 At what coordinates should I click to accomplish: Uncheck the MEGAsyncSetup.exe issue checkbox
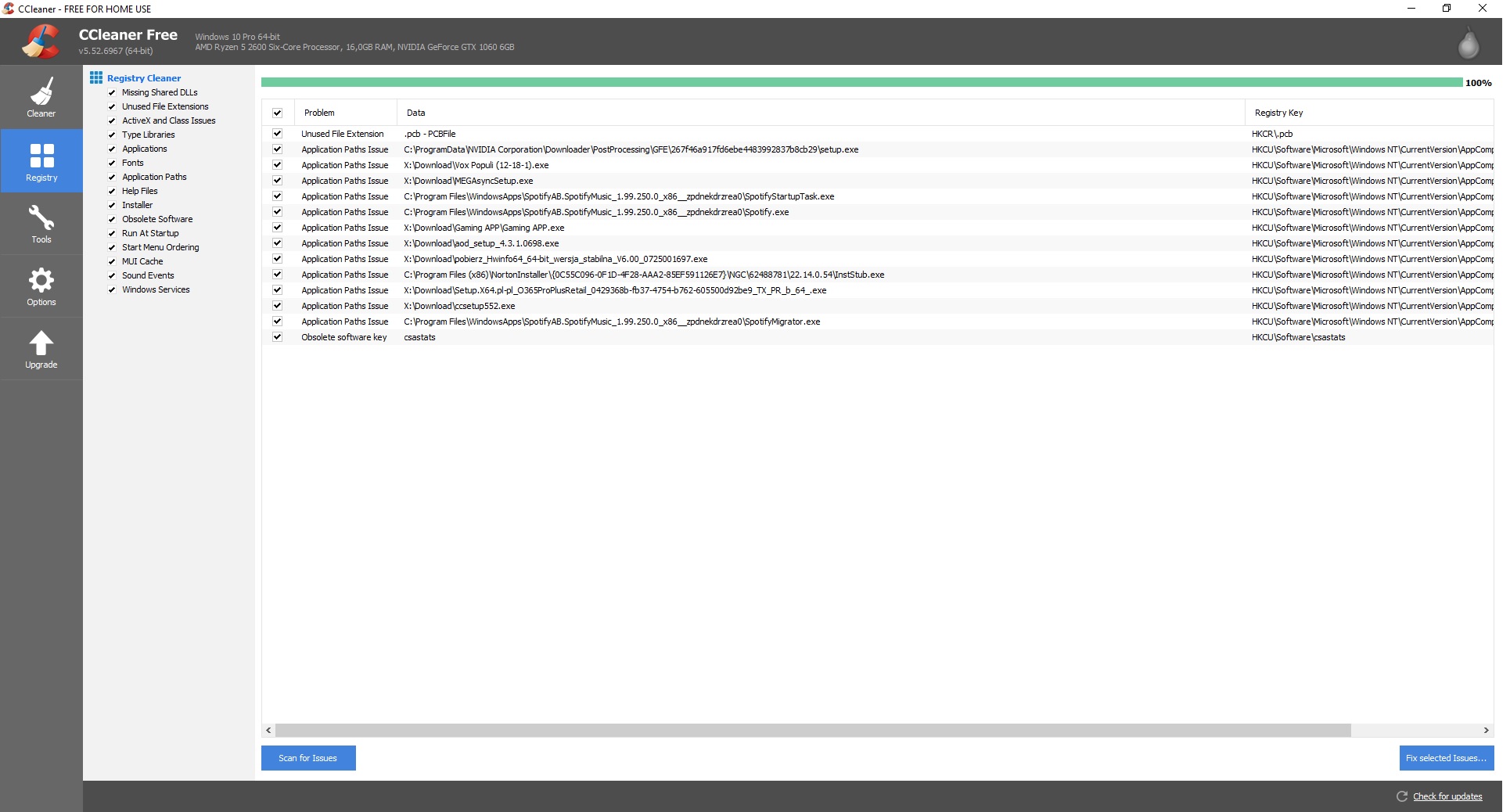tap(277, 181)
